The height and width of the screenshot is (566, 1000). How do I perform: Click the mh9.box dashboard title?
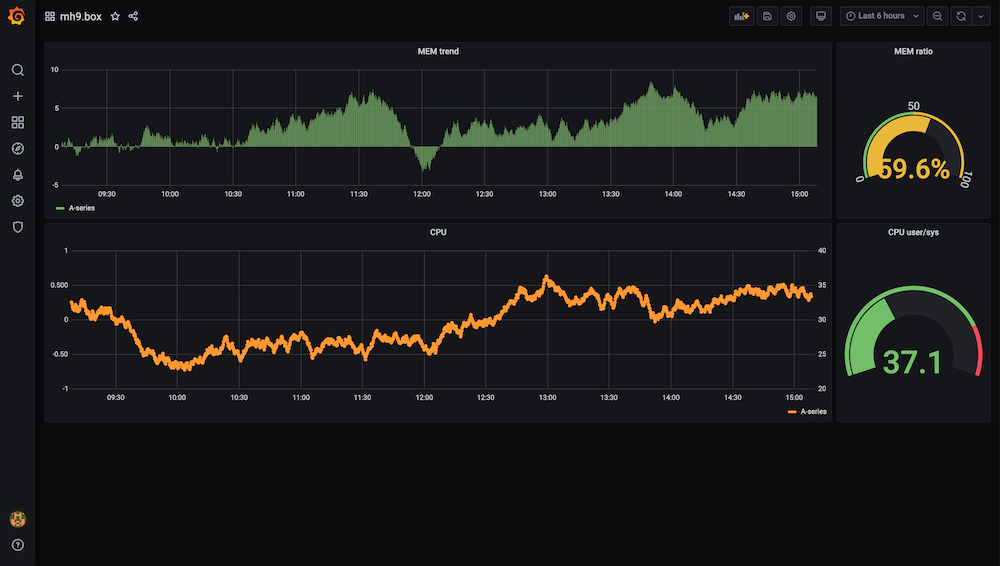coord(81,17)
